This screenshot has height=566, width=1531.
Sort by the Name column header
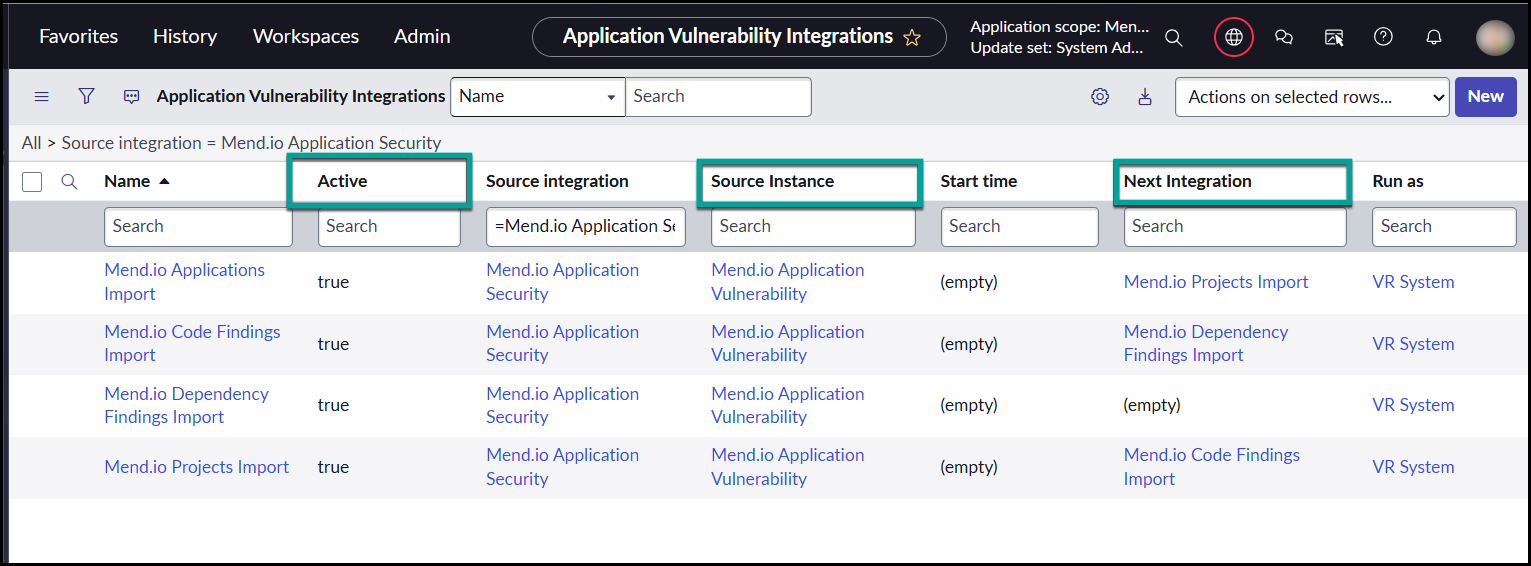click(127, 181)
